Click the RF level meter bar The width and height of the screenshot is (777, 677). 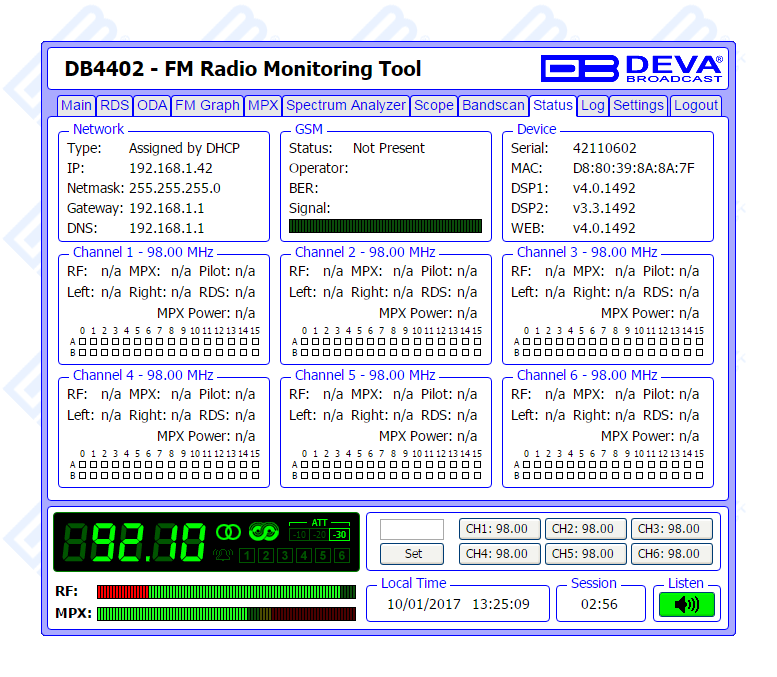226,591
